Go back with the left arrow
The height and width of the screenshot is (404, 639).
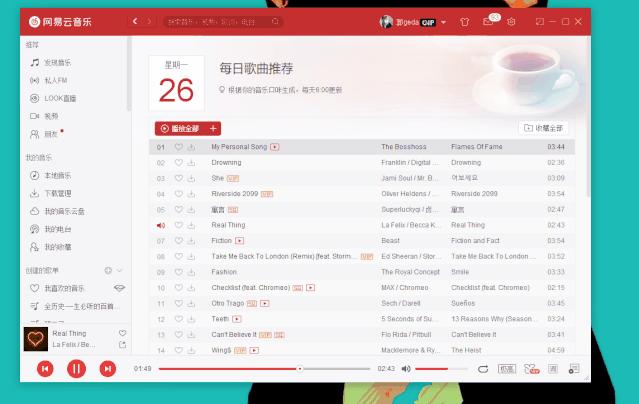click(x=135, y=21)
